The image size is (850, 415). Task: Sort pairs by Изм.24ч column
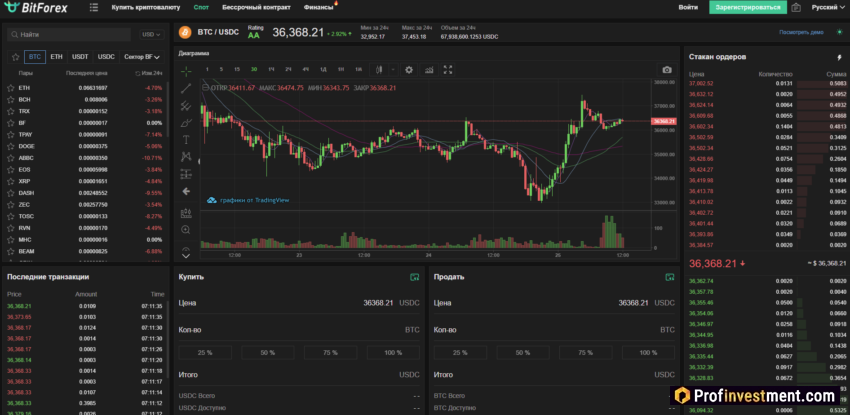point(149,73)
